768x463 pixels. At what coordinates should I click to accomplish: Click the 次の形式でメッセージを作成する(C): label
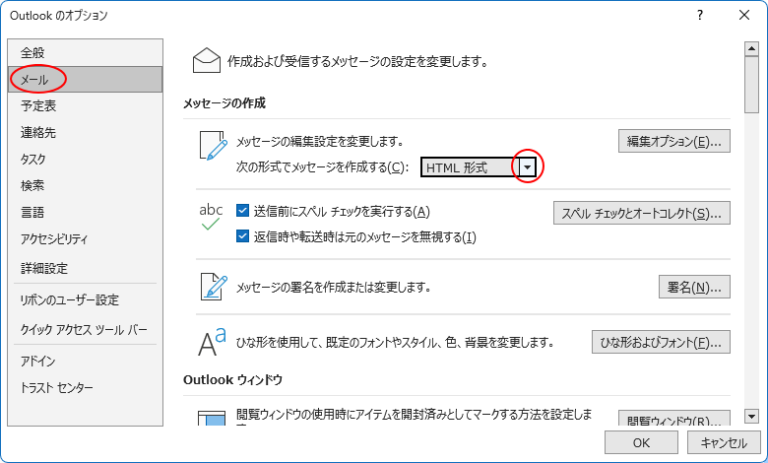pyautogui.click(x=322, y=168)
